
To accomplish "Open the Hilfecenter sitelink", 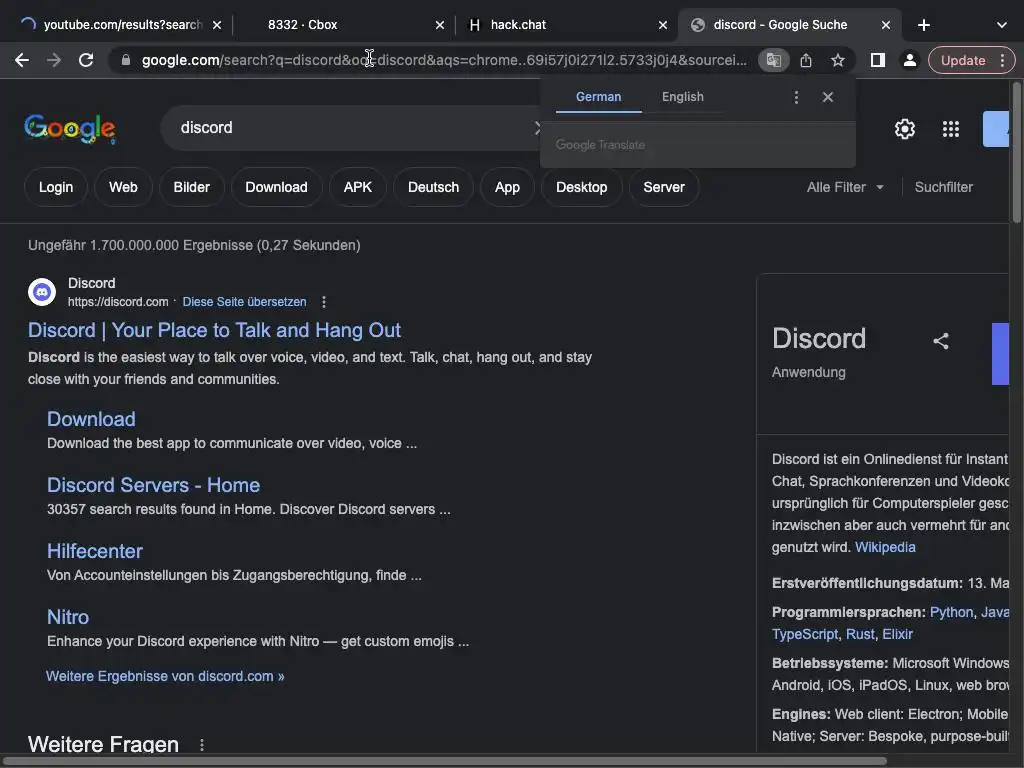I will pyautogui.click(x=95, y=551).
